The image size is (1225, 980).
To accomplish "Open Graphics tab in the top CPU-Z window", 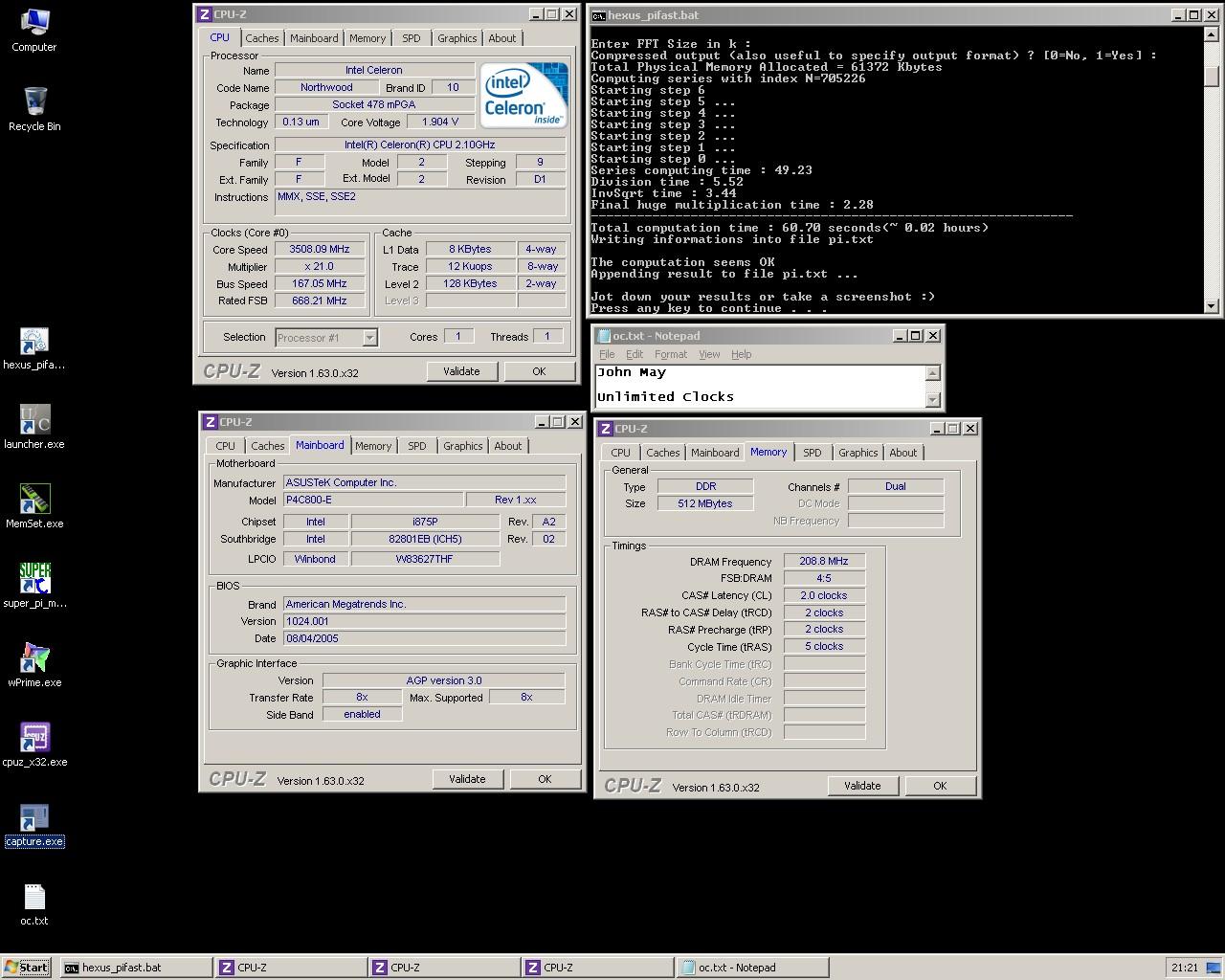I will pyautogui.click(x=457, y=38).
